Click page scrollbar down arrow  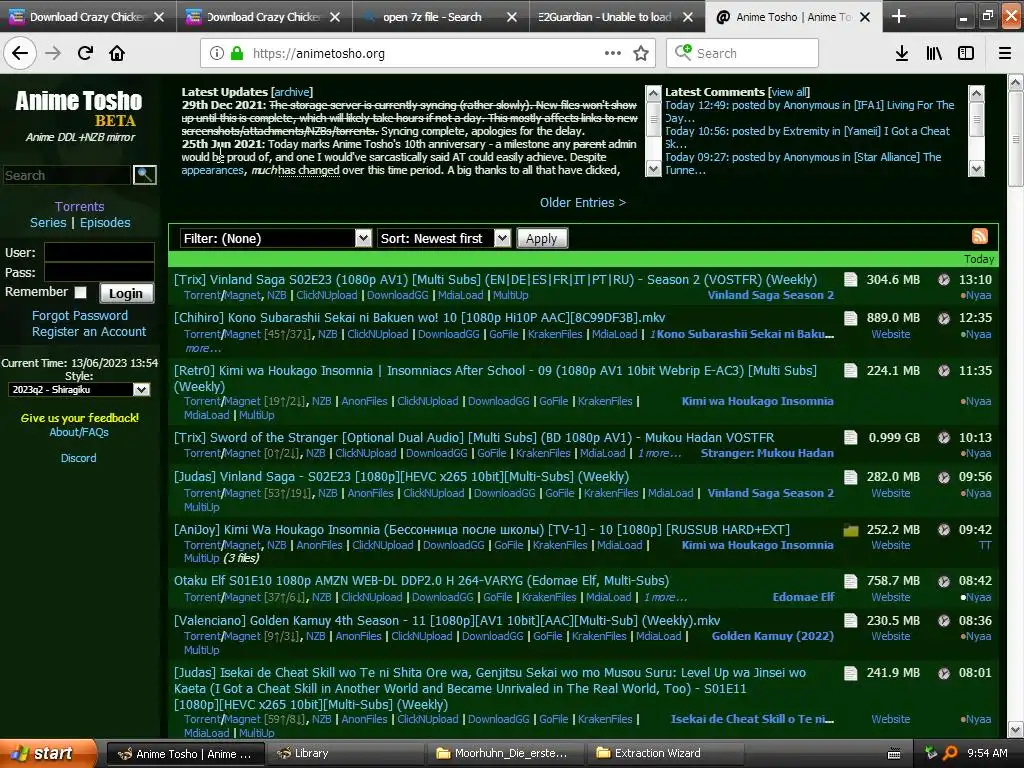[x=1016, y=729]
